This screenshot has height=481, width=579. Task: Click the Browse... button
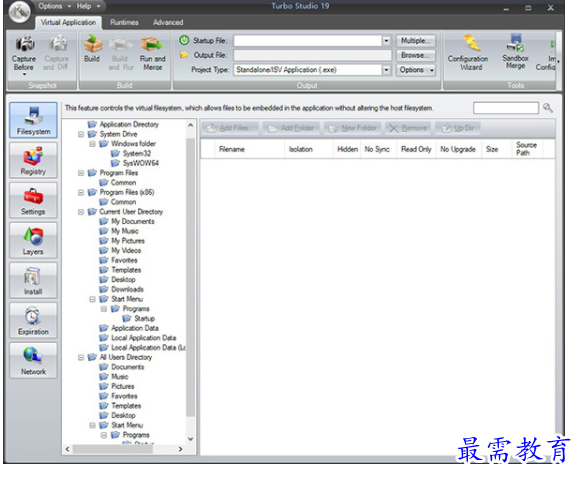(416, 55)
